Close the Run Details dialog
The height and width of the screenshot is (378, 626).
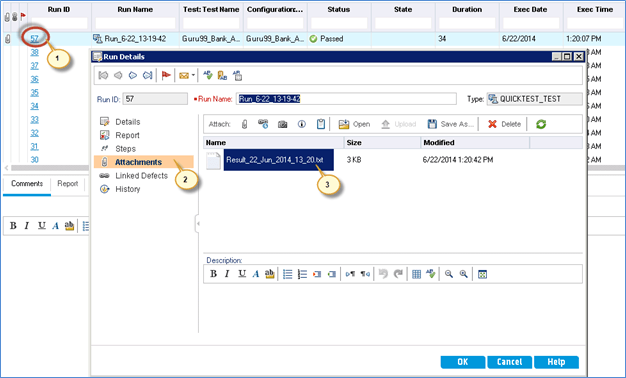point(578,57)
